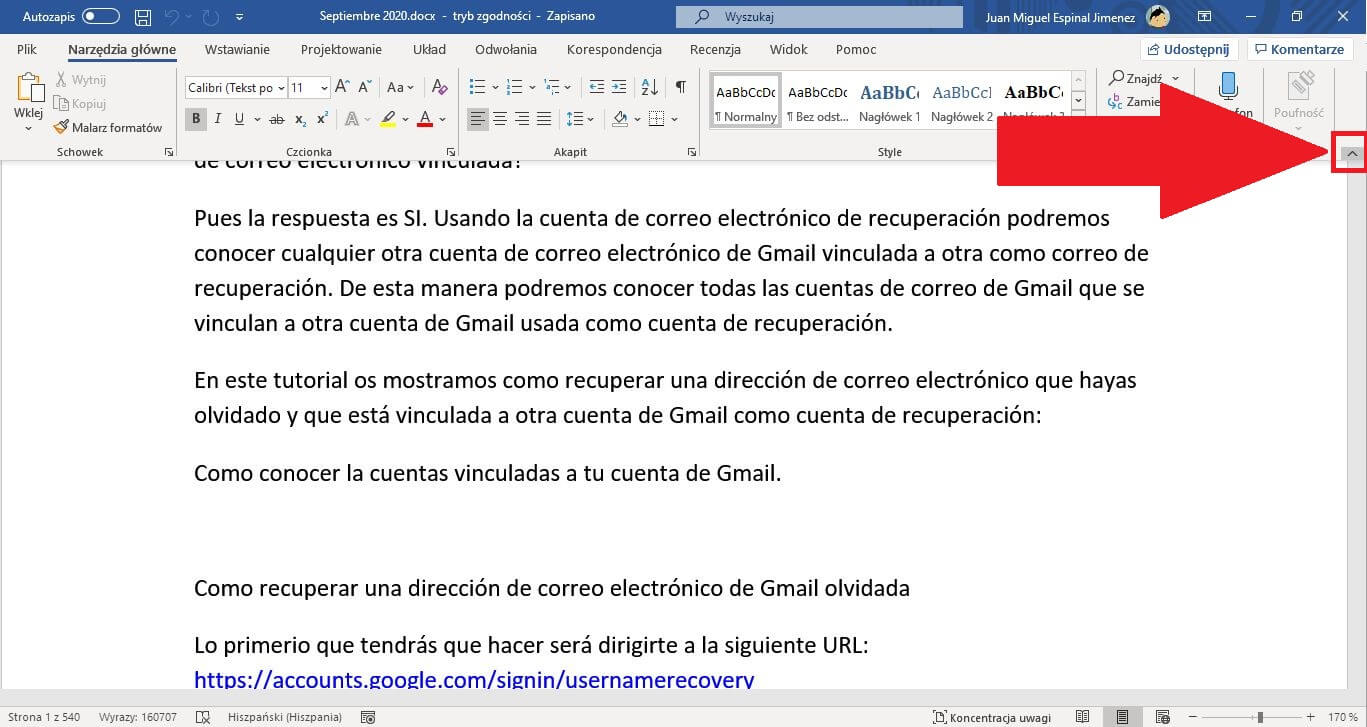Viewport: 1367px width, 727px height.
Task: Apply bullet list to the paragraph
Action: [478, 87]
